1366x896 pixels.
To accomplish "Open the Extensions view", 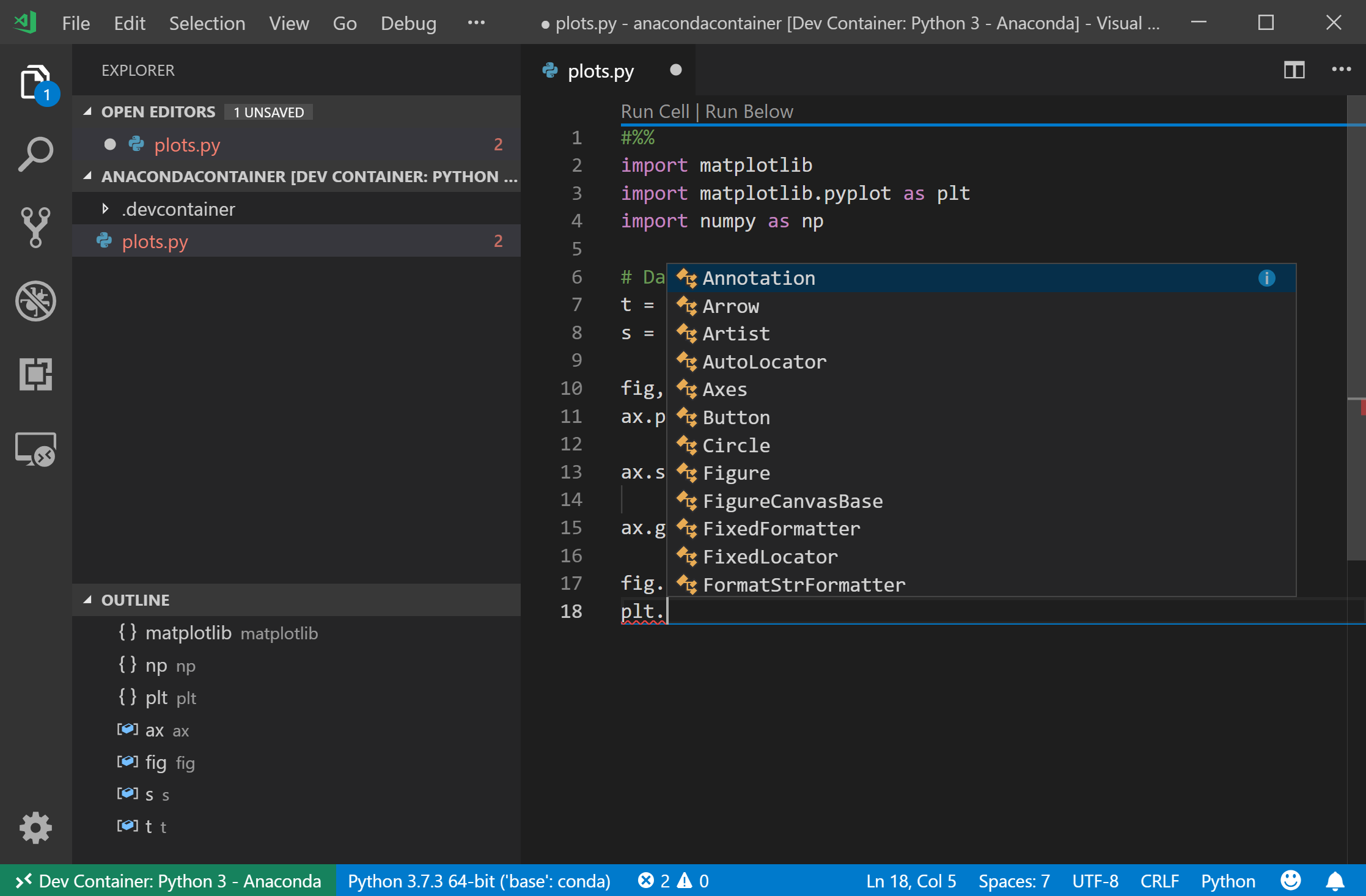I will click(x=35, y=374).
